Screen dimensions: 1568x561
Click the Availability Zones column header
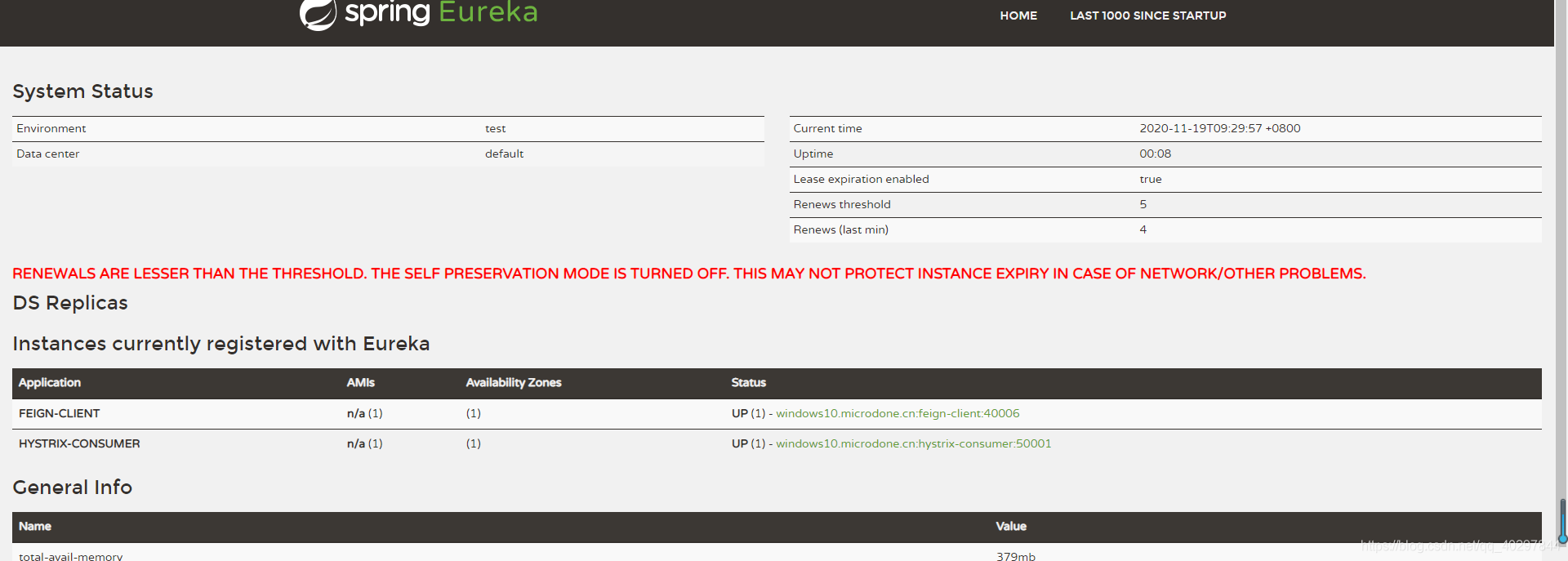514,382
